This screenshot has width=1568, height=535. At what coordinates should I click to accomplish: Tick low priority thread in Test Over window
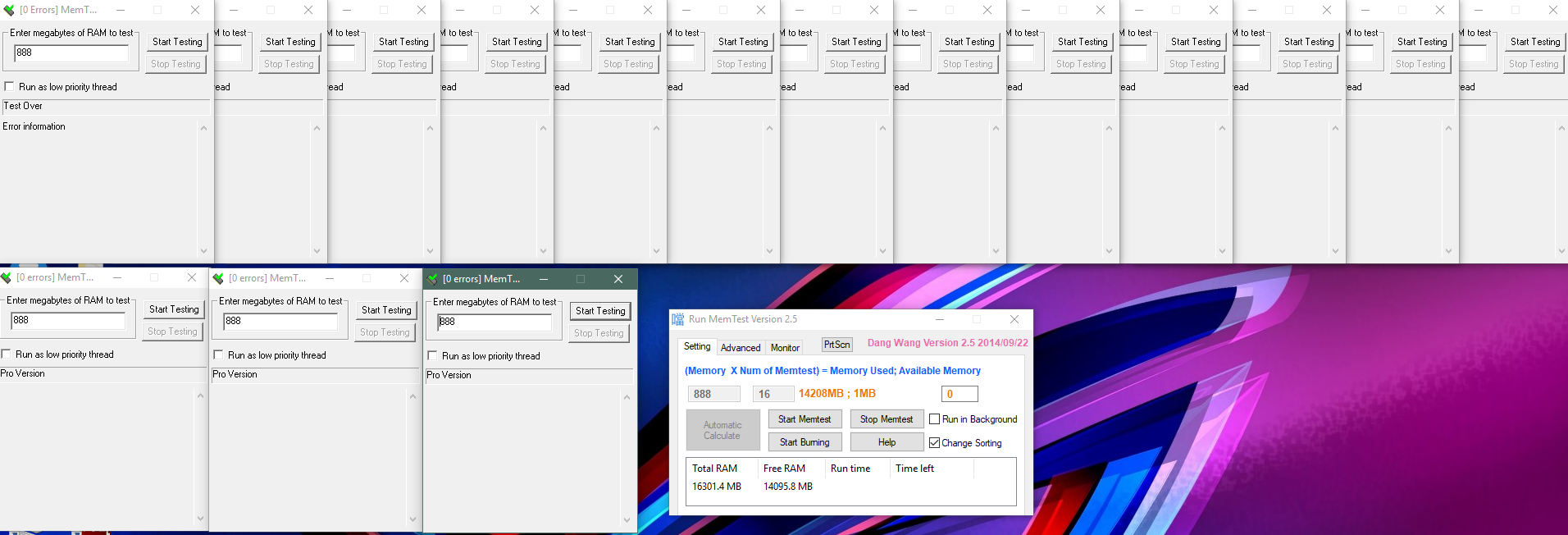[x=9, y=86]
